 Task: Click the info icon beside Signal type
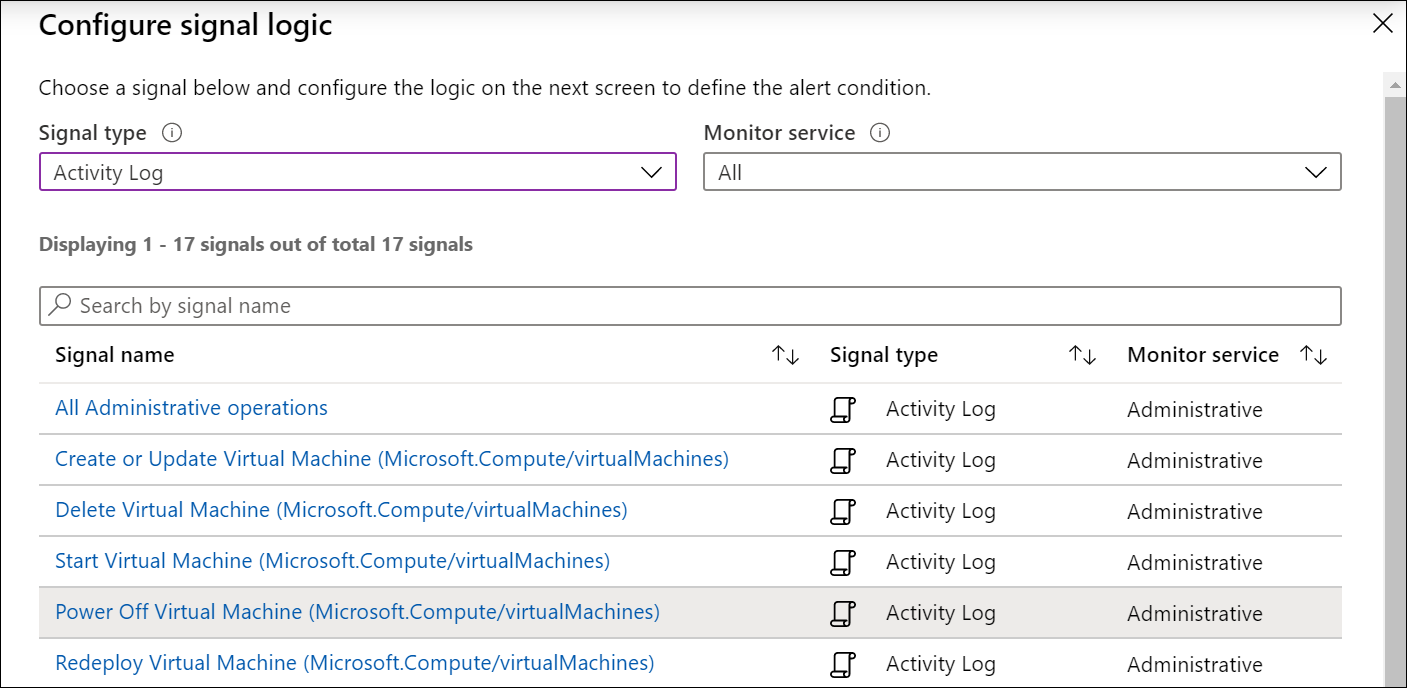(172, 133)
